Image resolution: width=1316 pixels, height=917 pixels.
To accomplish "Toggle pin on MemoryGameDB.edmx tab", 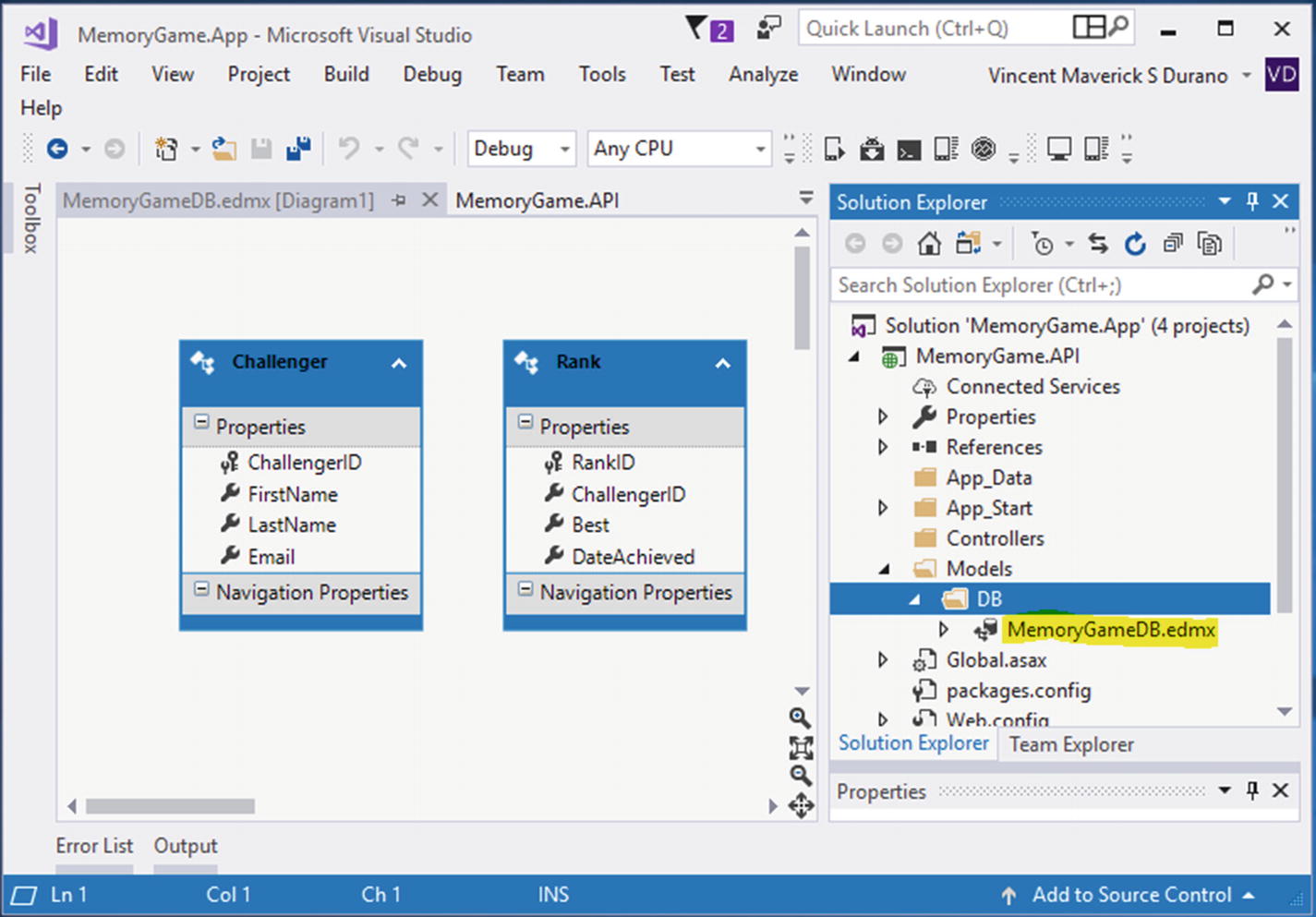I will (x=399, y=200).
